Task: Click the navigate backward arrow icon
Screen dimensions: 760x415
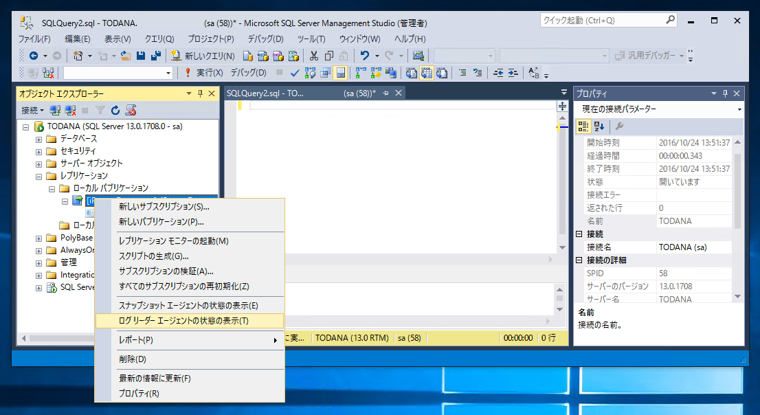Action: [x=33, y=56]
